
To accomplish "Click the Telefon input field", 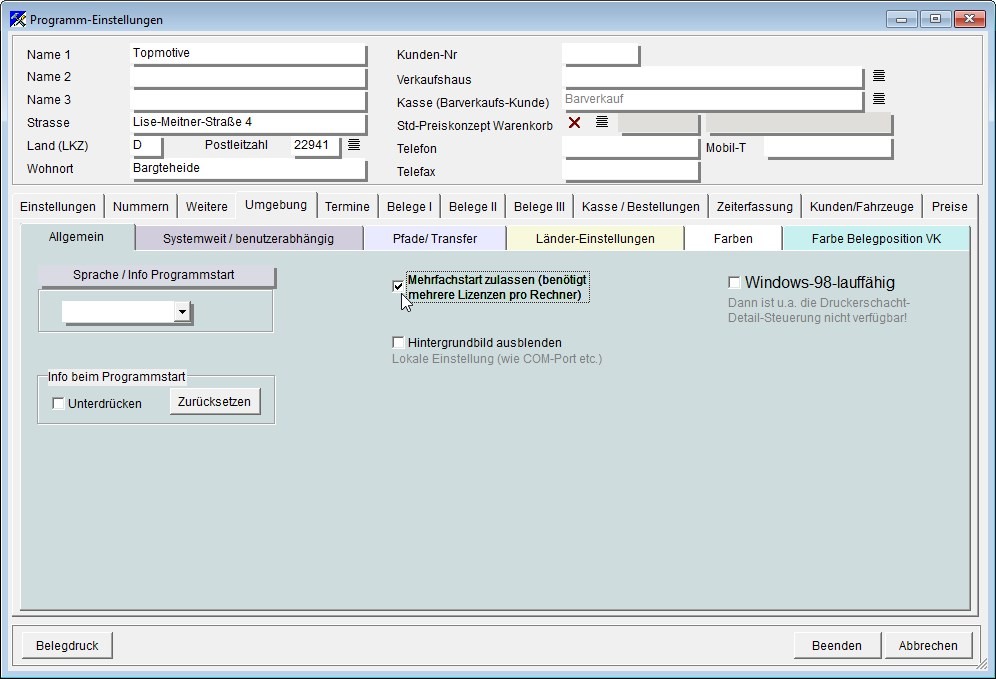I will [631, 147].
